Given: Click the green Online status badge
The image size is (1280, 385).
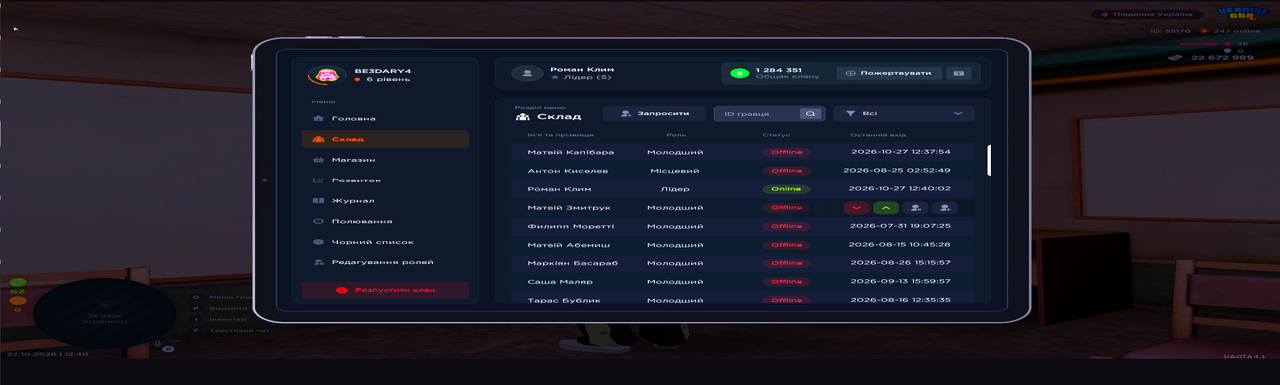Looking at the screenshot, I should (786, 189).
